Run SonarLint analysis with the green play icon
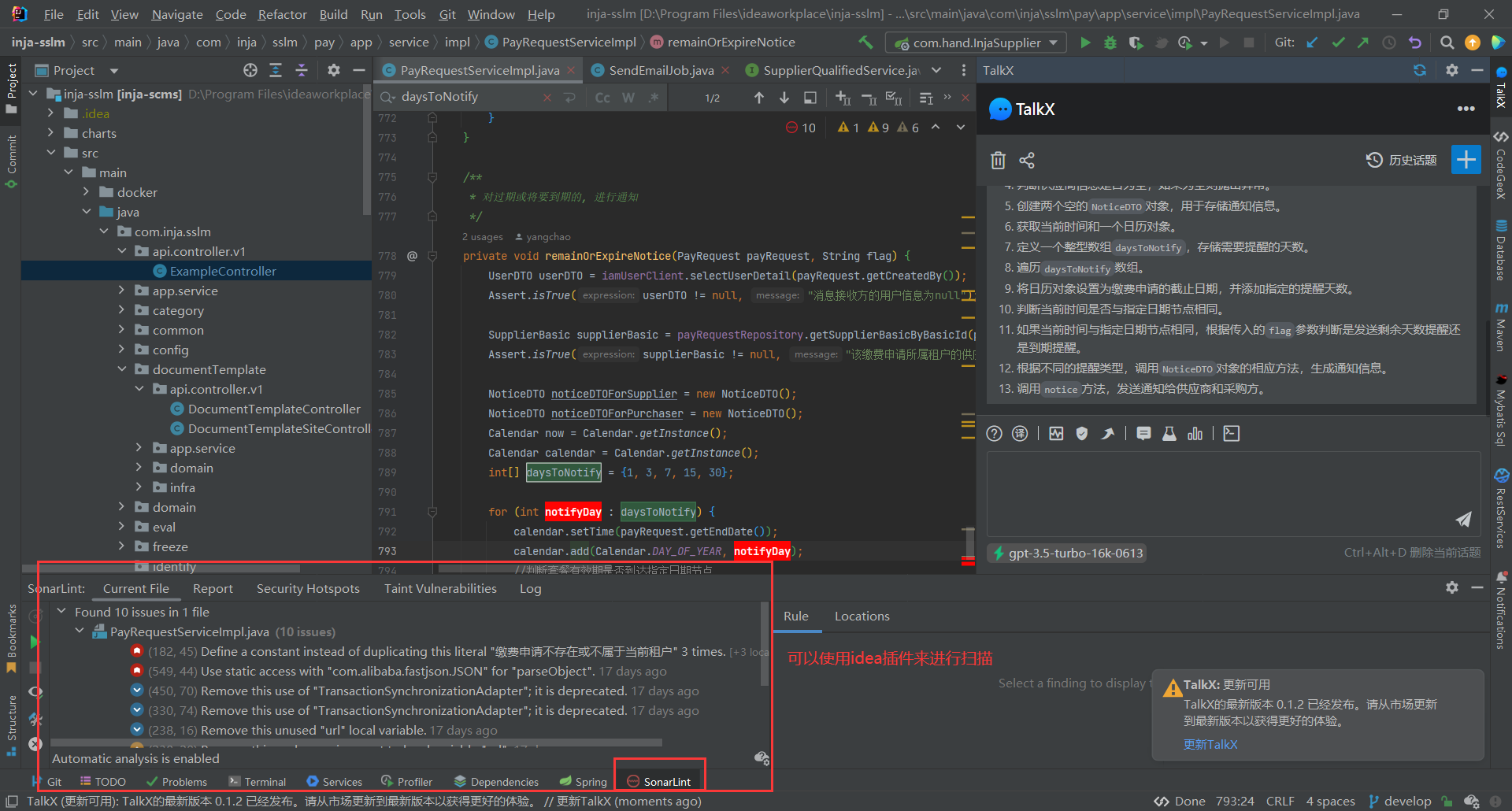 (x=35, y=642)
